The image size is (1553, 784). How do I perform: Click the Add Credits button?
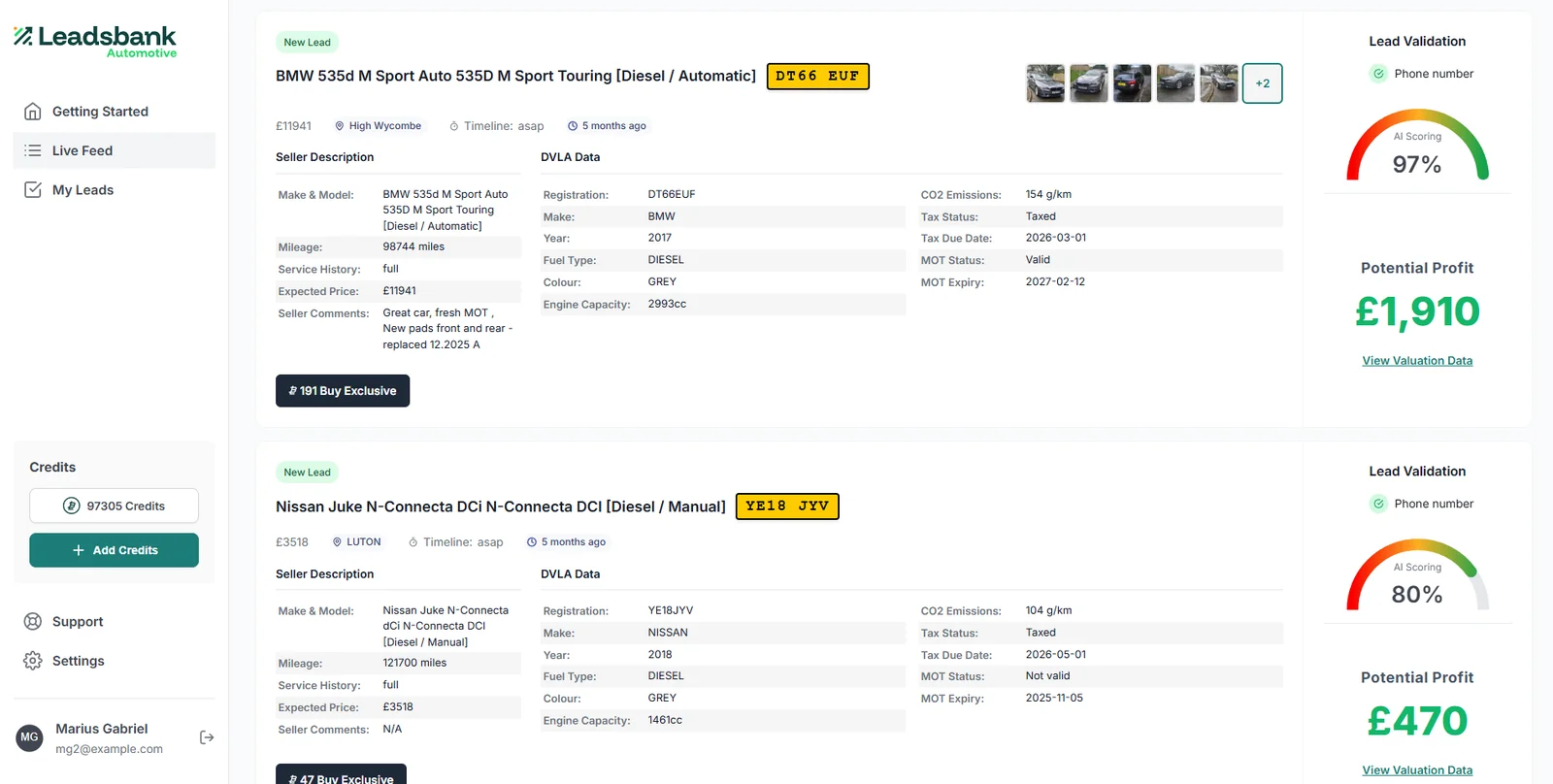(x=114, y=550)
